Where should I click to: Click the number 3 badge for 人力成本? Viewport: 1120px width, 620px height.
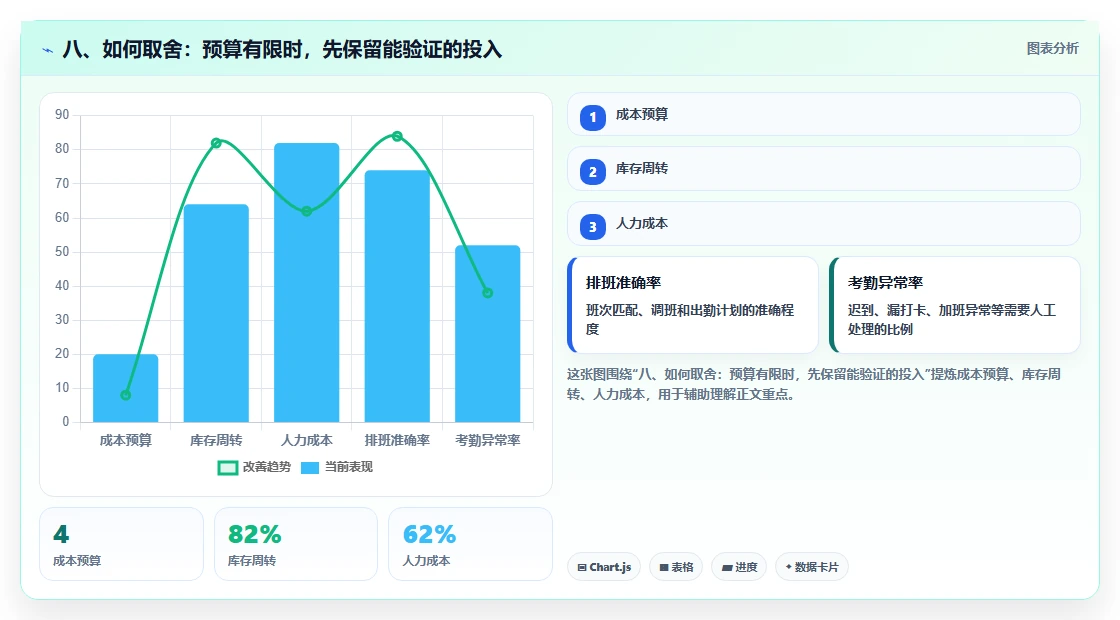(593, 227)
